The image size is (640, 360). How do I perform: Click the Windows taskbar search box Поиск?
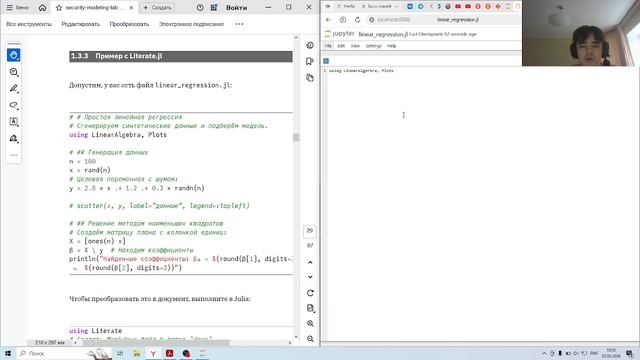63,353
